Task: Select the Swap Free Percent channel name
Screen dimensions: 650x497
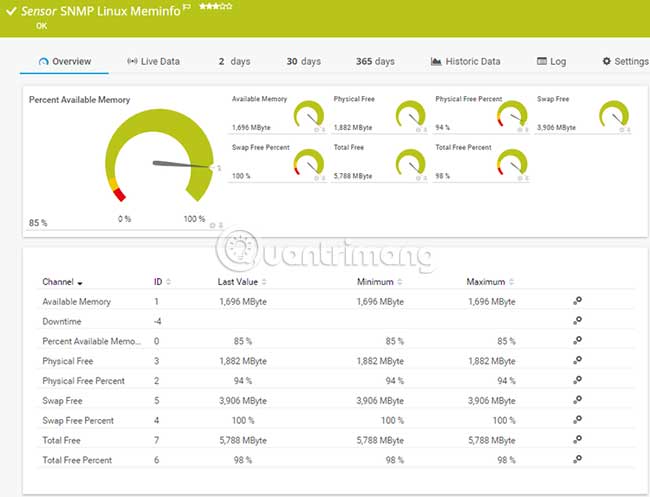Action: (x=78, y=421)
